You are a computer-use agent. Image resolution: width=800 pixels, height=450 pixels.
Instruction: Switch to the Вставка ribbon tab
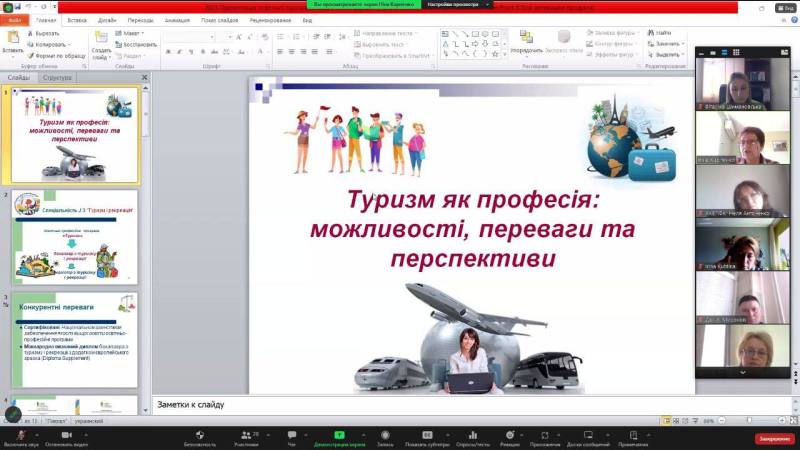pos(76,19)
